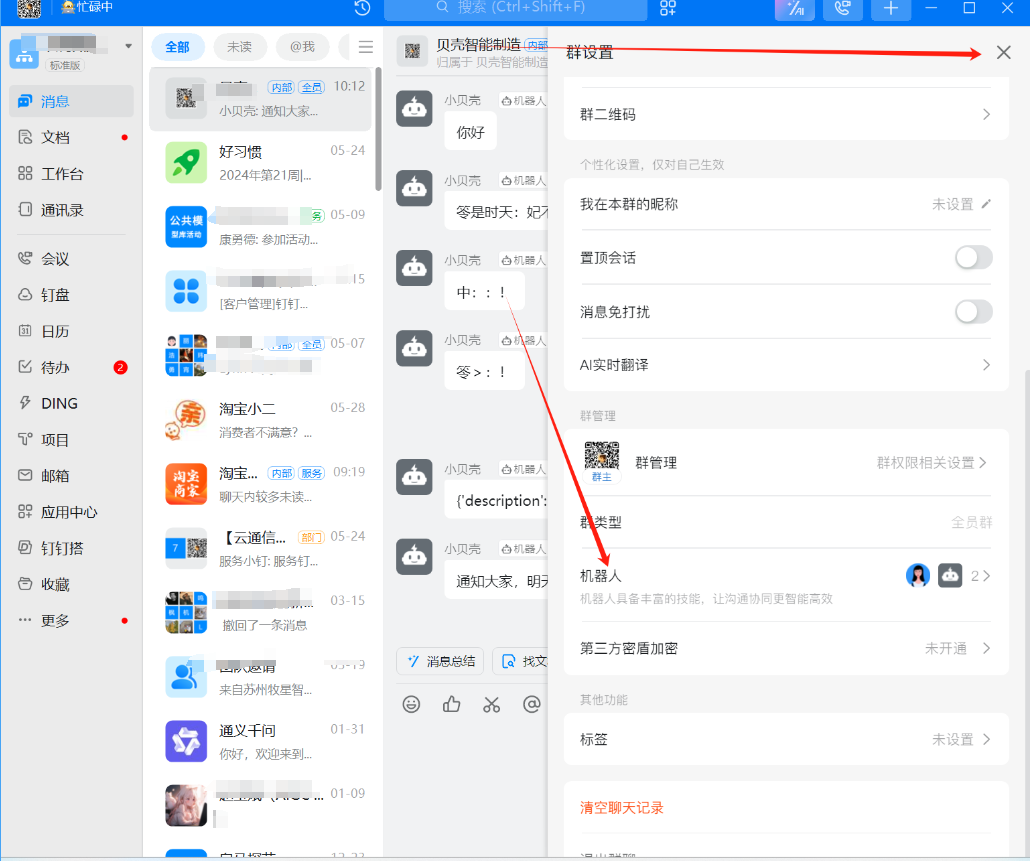Click the thumbs-up icon in chat toolbar
The image size is (1030, 861).
451,705
